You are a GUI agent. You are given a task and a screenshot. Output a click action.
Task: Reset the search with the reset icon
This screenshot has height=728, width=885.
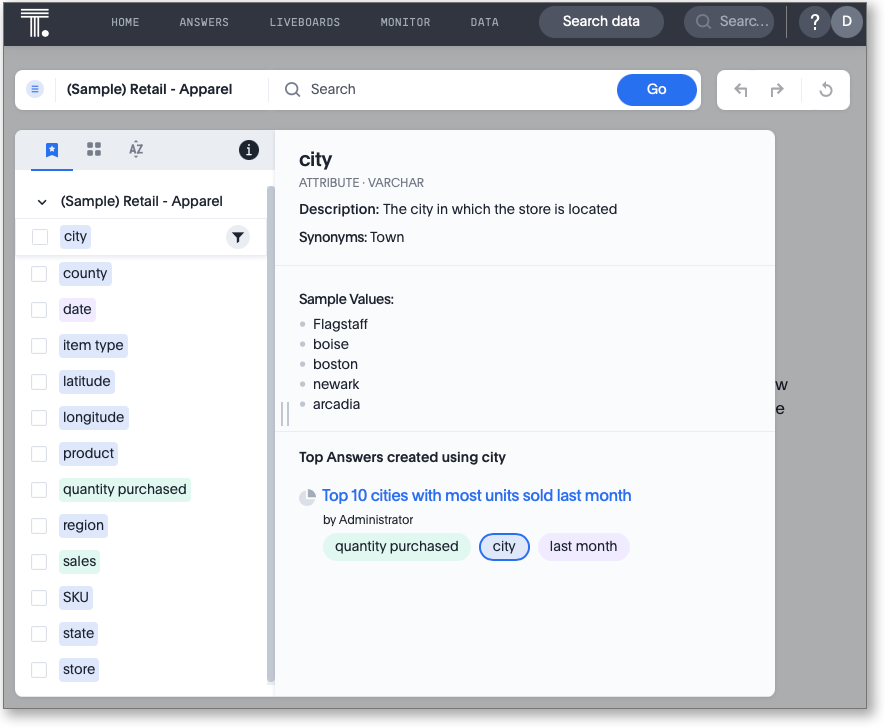coord(826,90)
